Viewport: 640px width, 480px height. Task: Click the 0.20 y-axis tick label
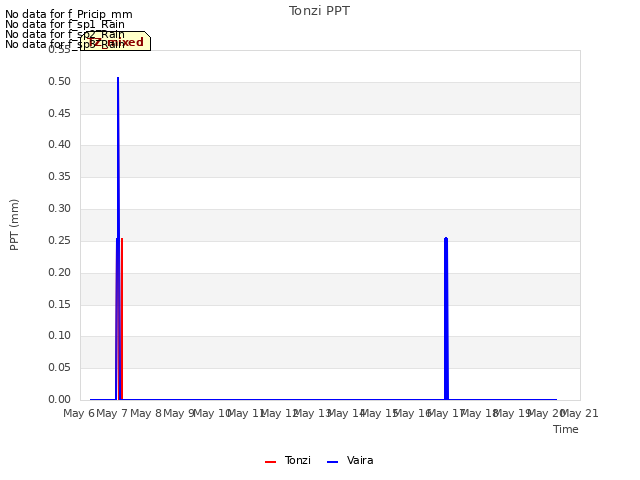pyautogui.click(x=60, y=273)
